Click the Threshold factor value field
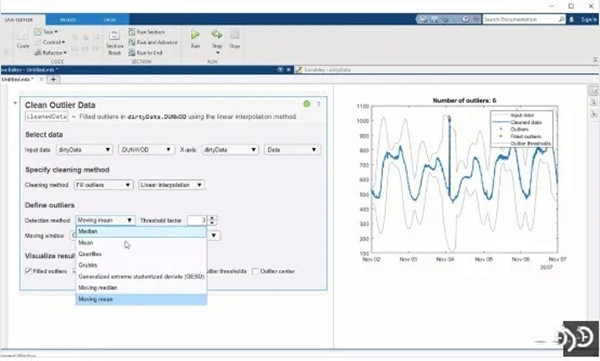The width and height of the screenshot is (600, 361). coord(197,220)
